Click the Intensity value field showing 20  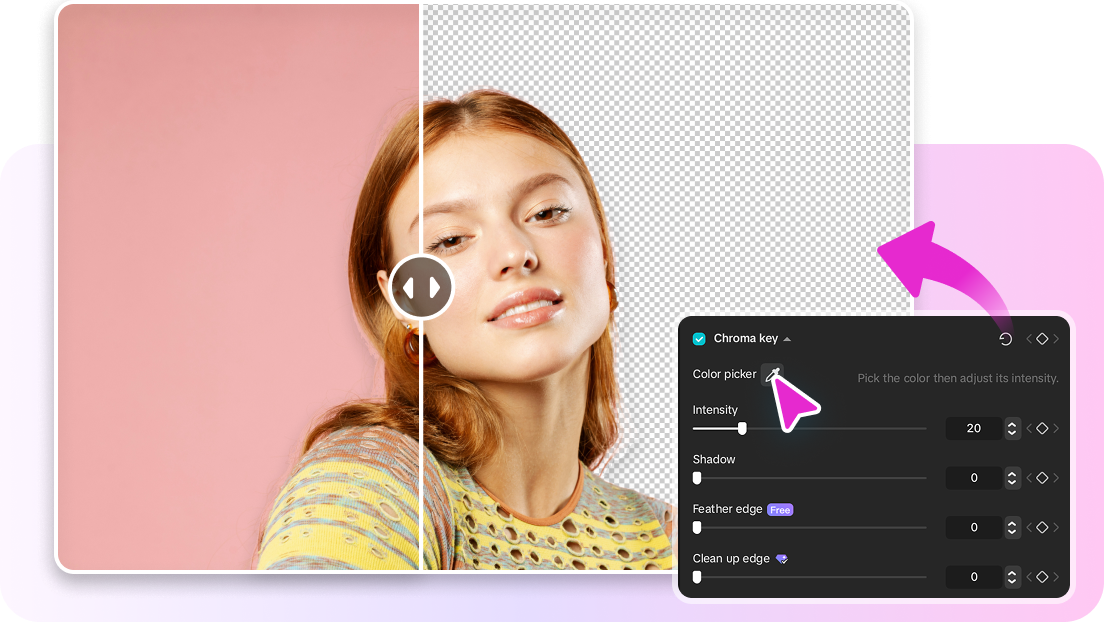[974, 428]
